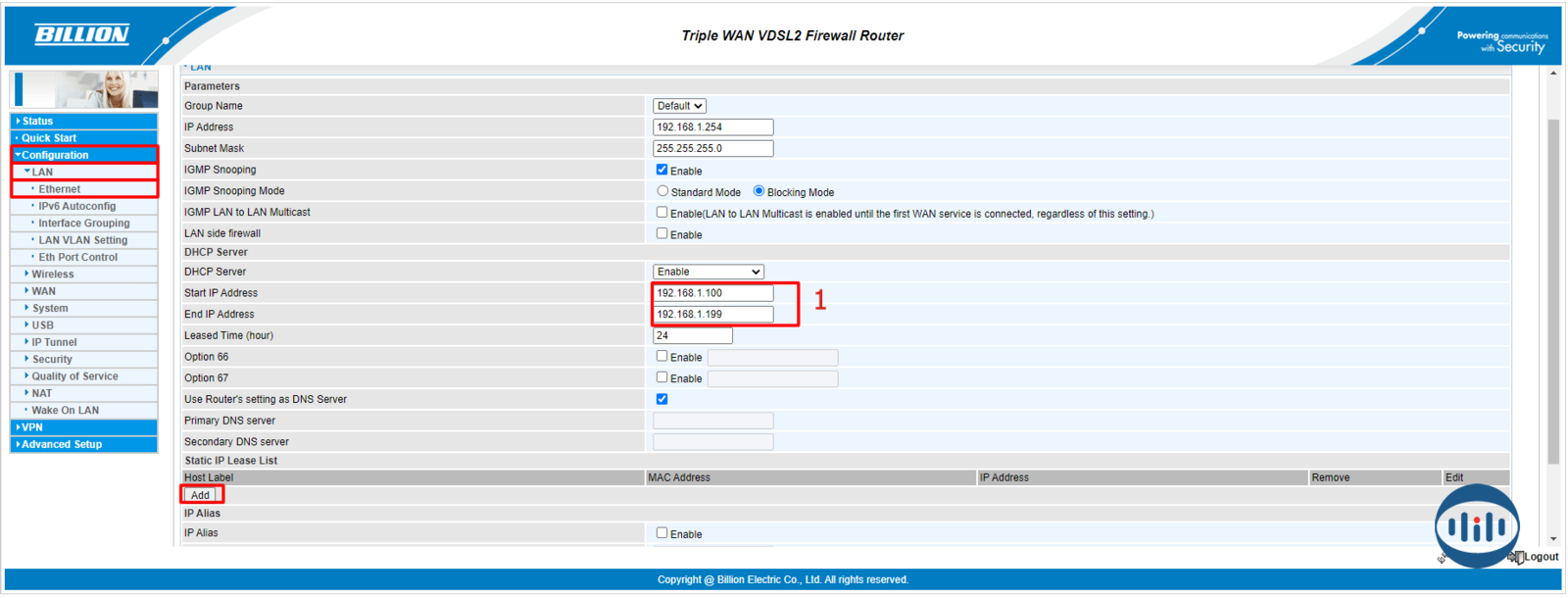Viewport: 1568px width, 598px height.
Task: Enable the Option 66 checkbox
Action: click(661, 356)
